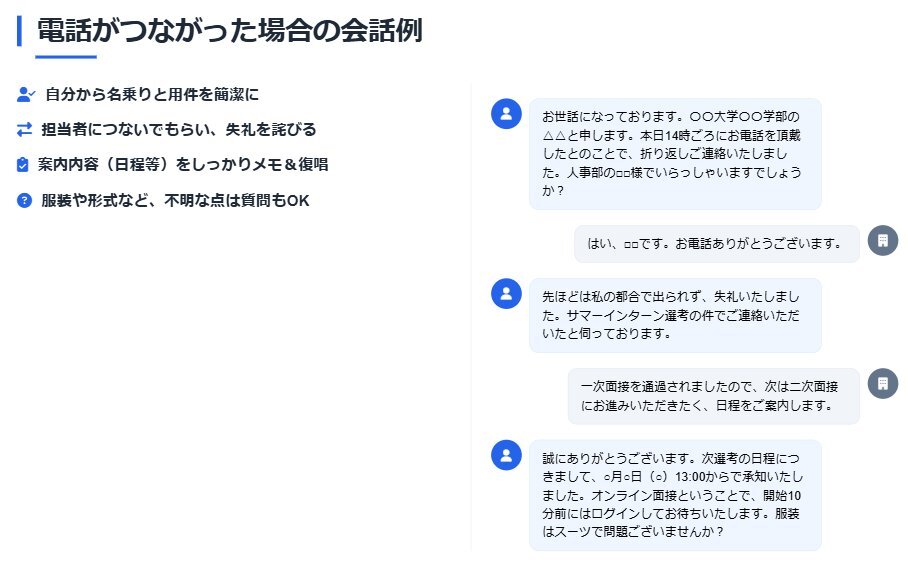
Task: Click the student avatar beside 誠にありがとうございます
Action: 506,455
